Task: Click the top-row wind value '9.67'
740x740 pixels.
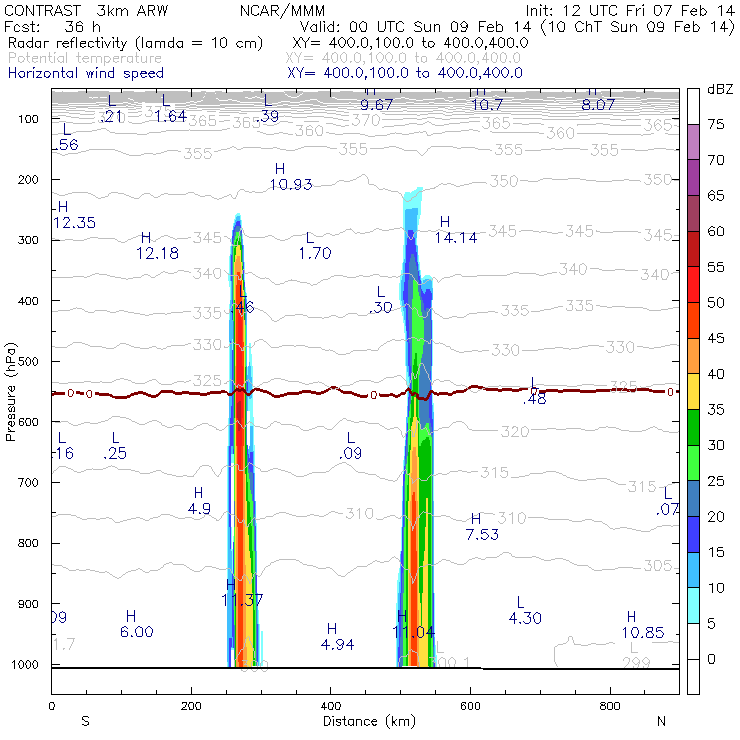Action: pos(376,105)
